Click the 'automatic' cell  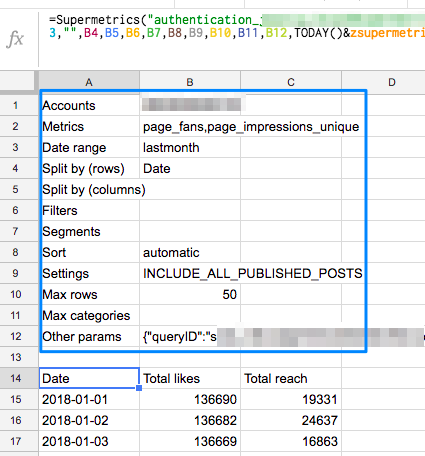coord(190,253)
